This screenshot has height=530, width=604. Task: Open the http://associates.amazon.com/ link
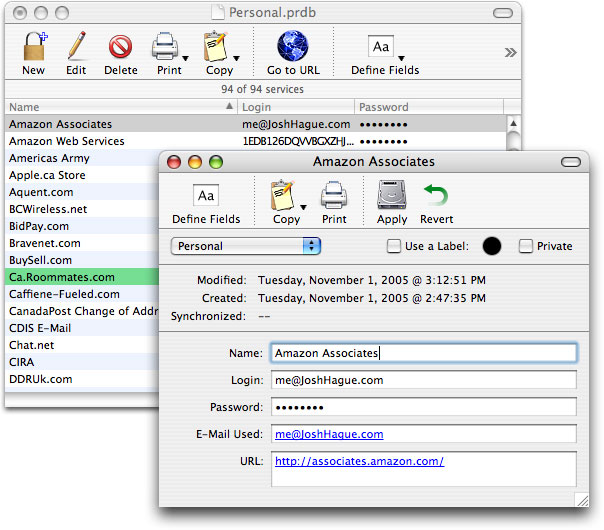point(359,461)
